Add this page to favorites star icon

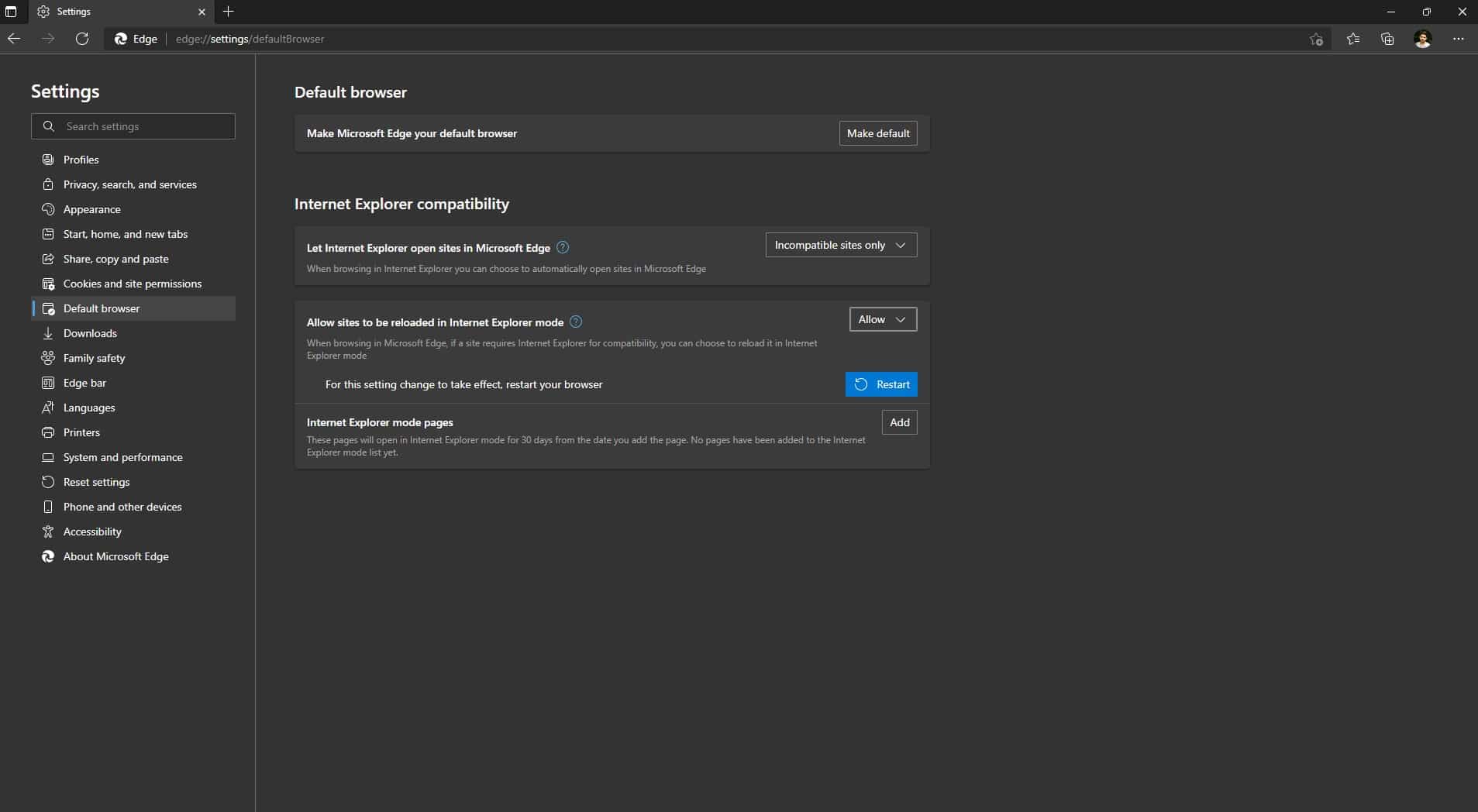pyautogui.click(x=1316, y=39)
